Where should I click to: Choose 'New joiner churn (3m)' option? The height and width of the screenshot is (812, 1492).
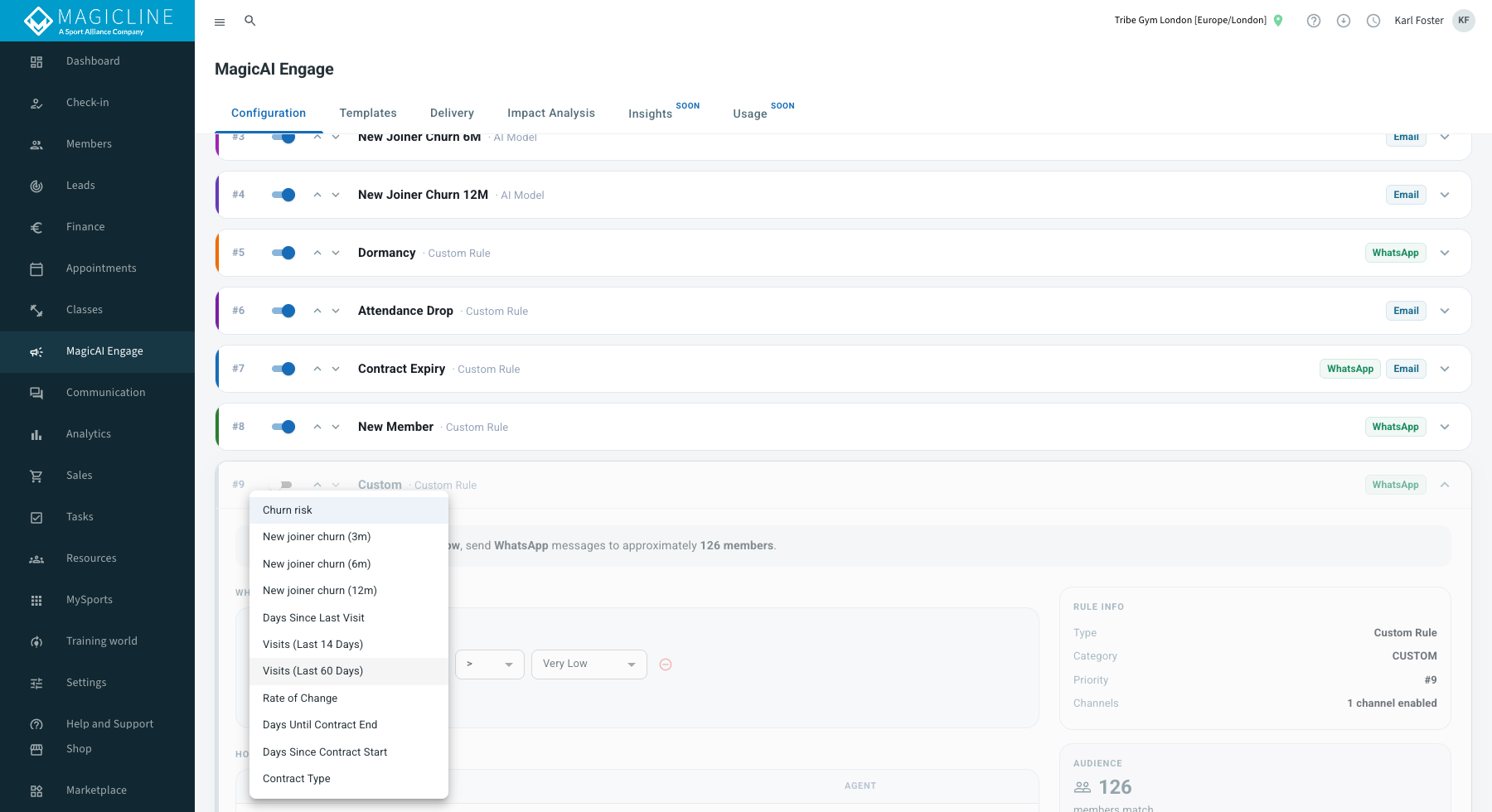tap(349, 537)
